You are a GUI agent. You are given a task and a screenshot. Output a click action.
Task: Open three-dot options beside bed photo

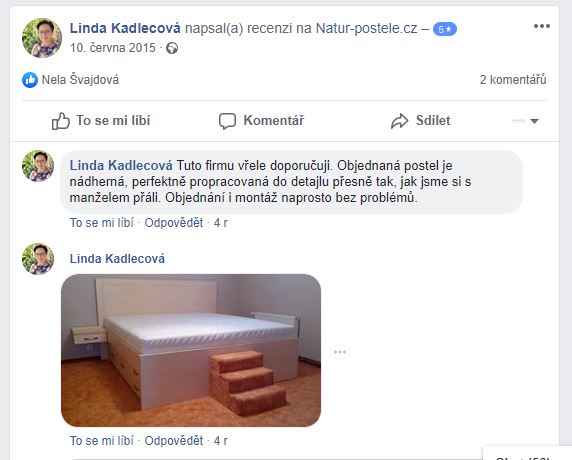(340, 352)
